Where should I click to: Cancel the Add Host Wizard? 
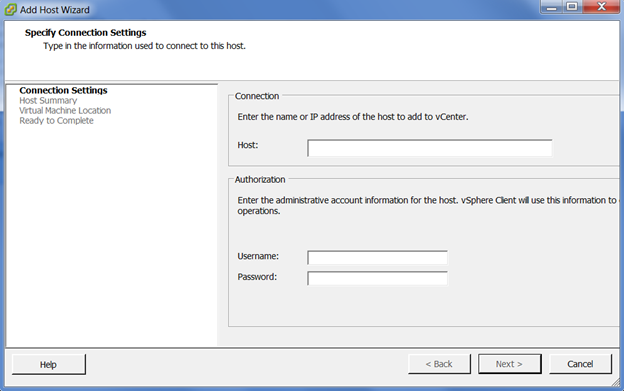[580, 364]
